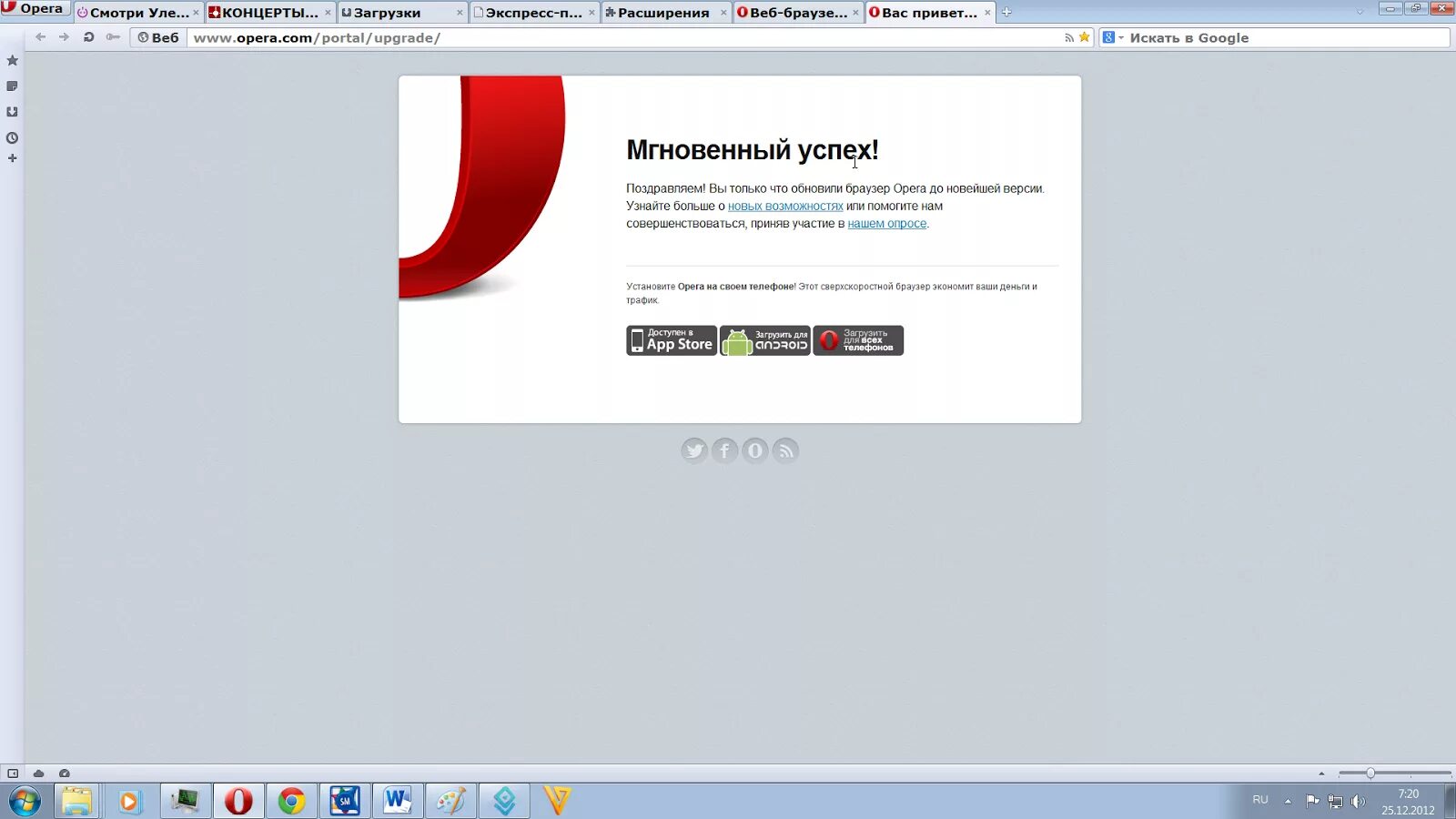Switch to the 'КОНЦЕРТЫ...' tab

point(269,13)
